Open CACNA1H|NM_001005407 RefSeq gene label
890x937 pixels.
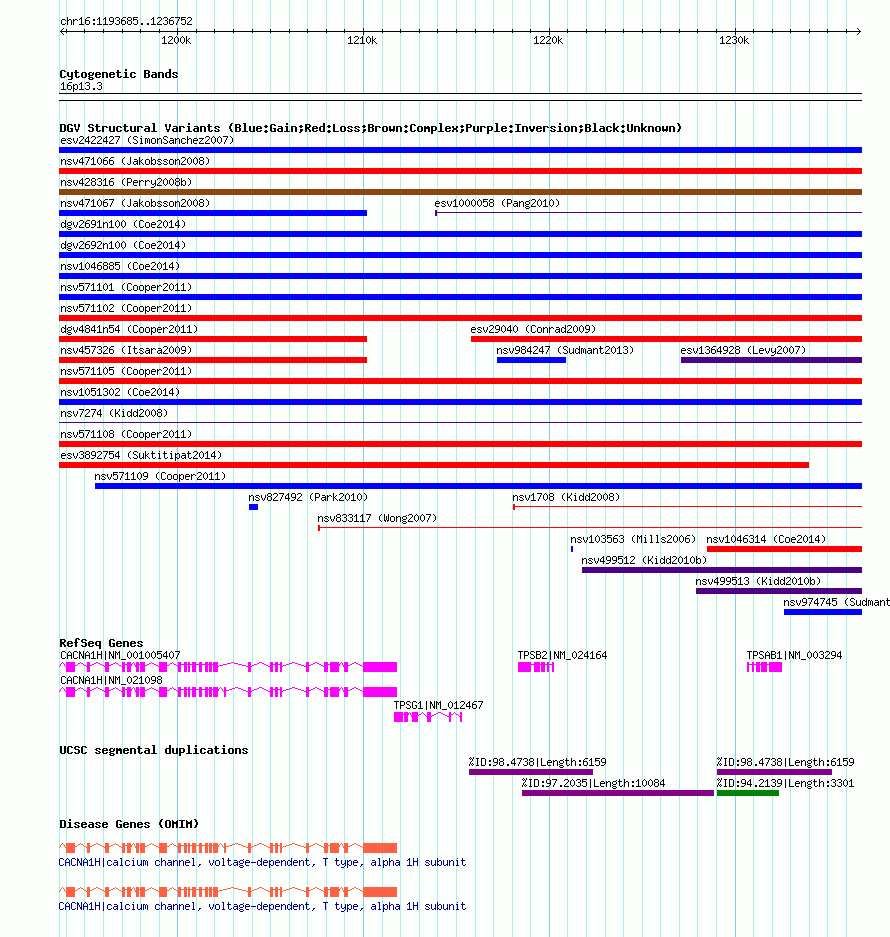[120, 656]
